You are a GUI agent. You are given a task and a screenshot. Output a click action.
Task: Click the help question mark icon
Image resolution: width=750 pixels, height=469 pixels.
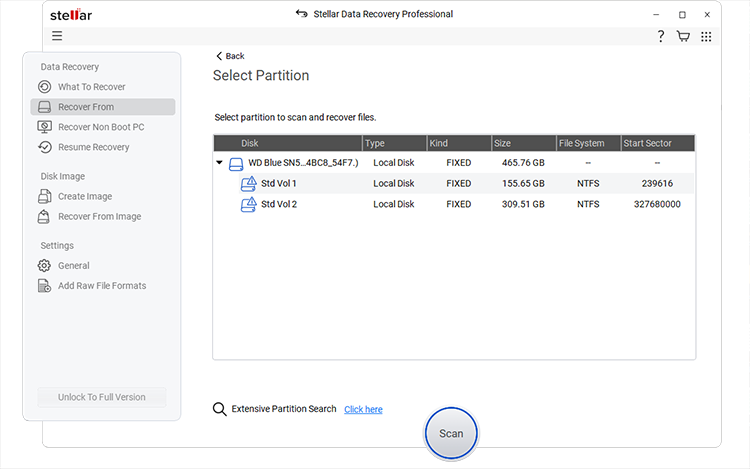click(661, 36)
